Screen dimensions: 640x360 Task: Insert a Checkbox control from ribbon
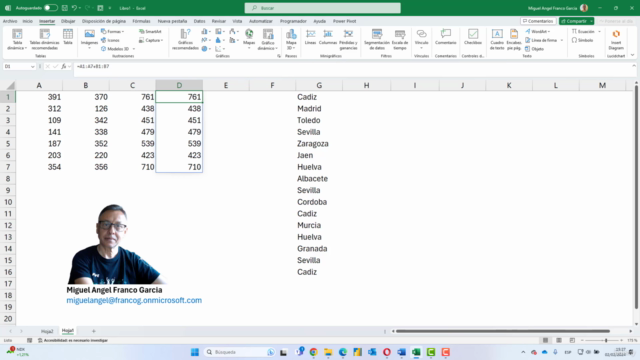(473, 37)
